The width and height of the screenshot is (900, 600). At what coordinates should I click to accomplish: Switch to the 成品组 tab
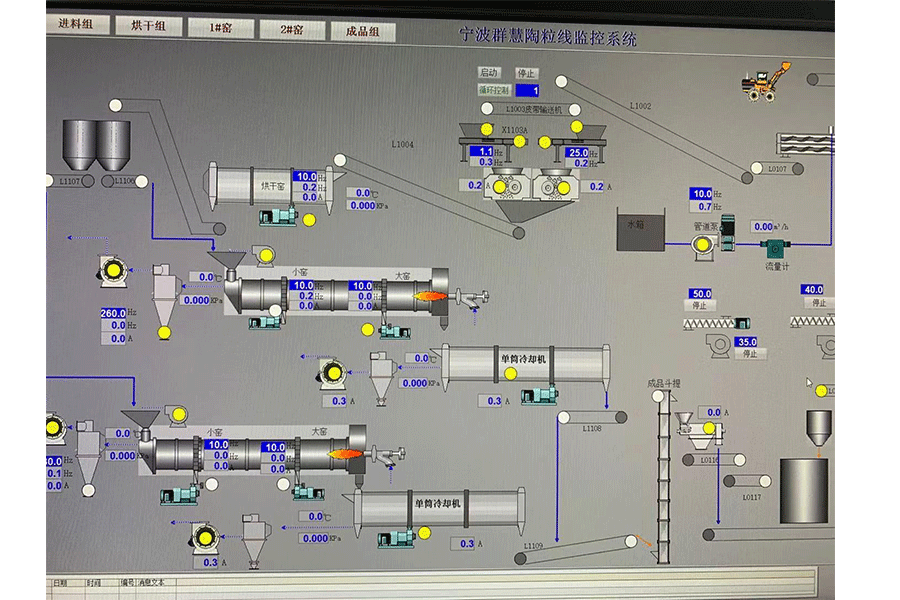[363, 31]
